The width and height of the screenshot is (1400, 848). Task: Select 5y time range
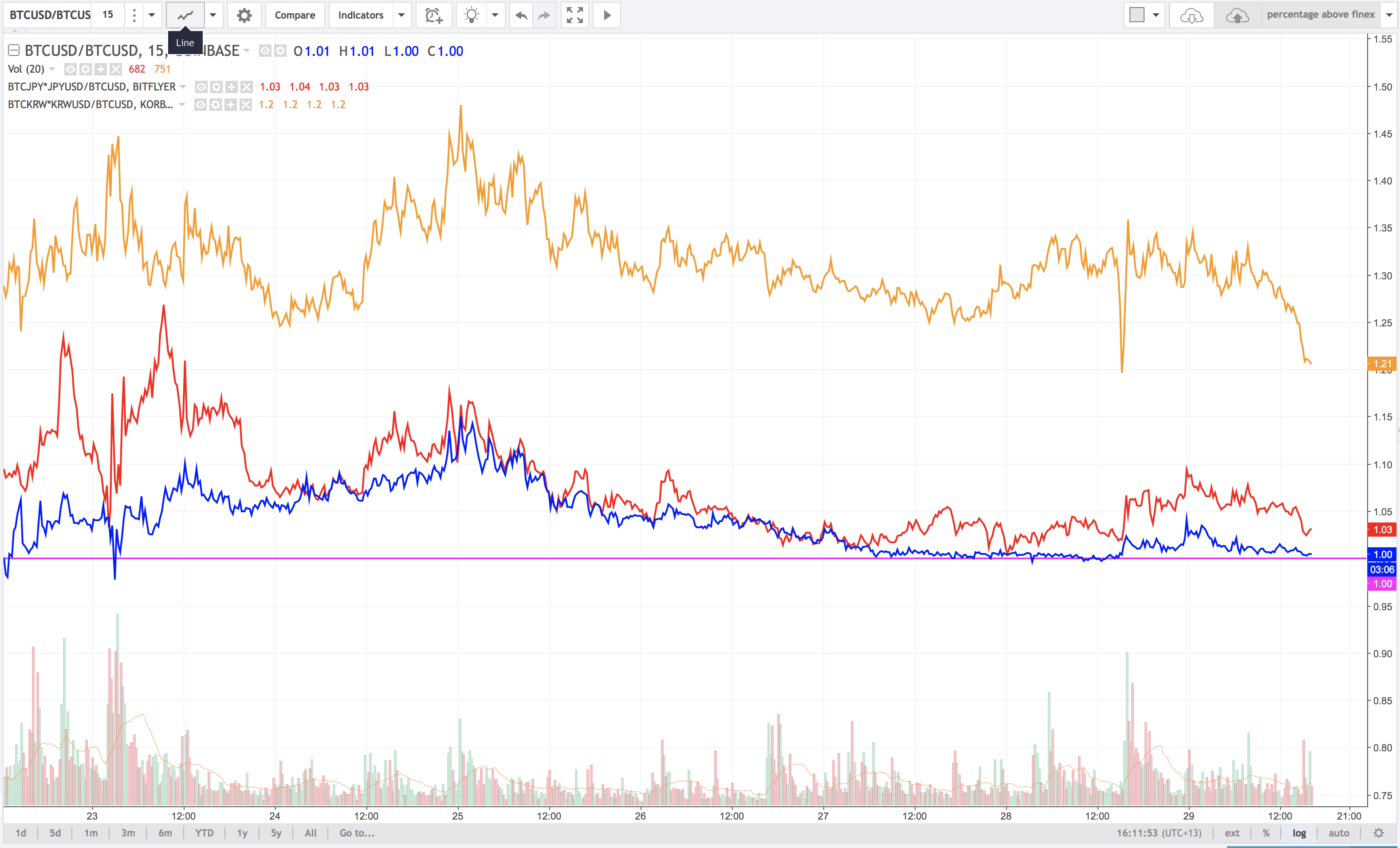(x=276, y=832)
